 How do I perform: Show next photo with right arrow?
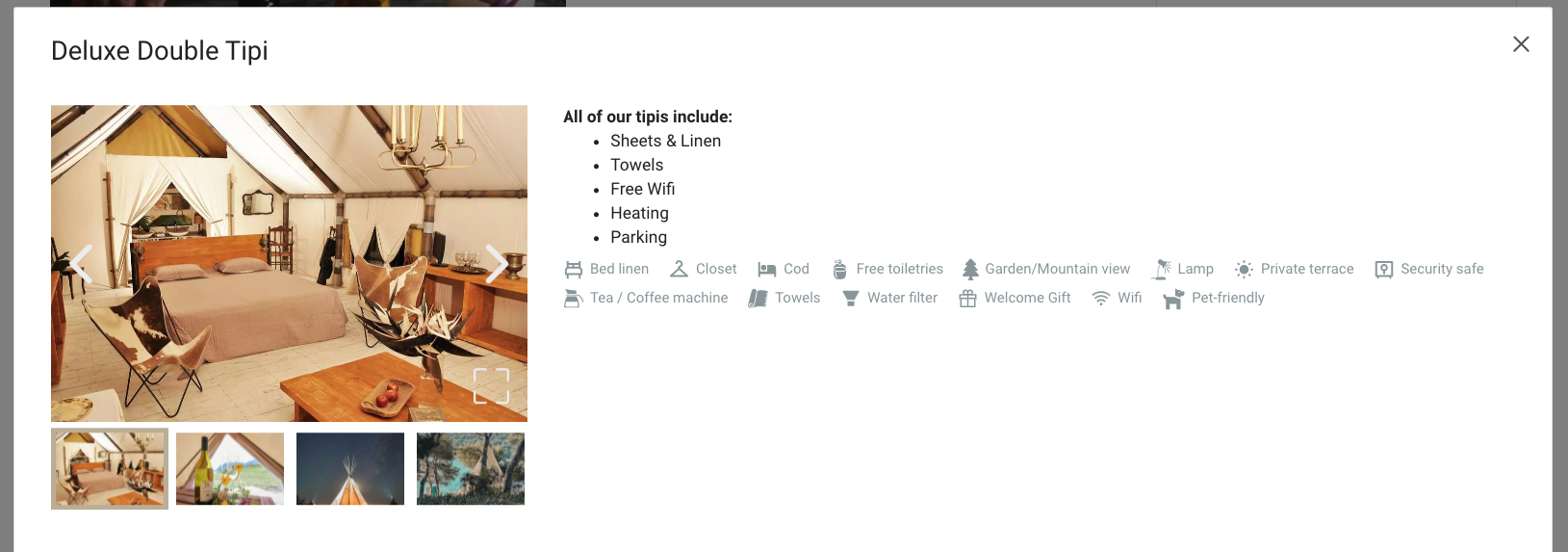click(x=496, y=263)
